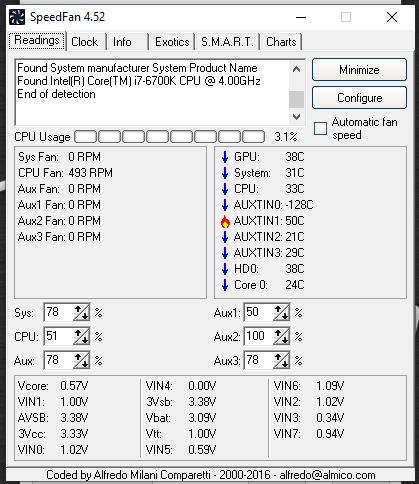Click the Aux1 speed field showing 50
419x484 pixels.
[x=259, y=312]
